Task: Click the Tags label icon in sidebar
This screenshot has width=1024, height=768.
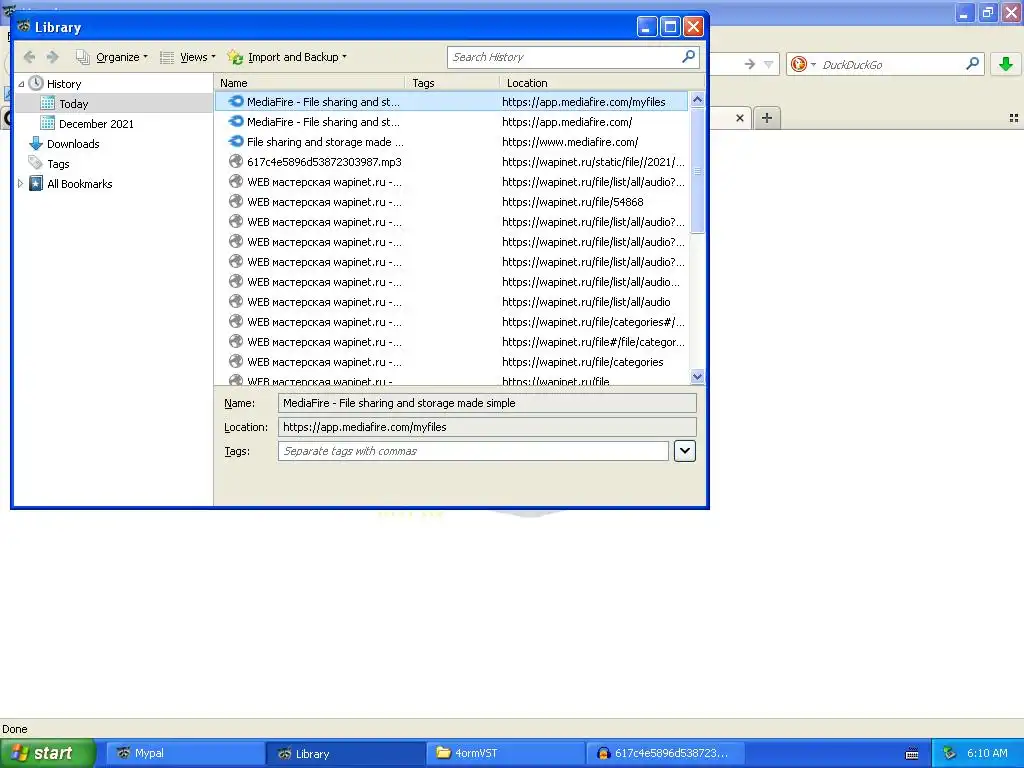Action: (36, 163)
